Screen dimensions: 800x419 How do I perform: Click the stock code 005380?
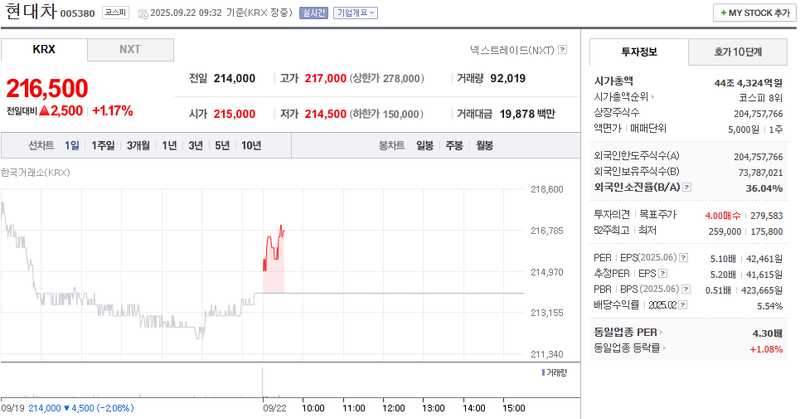coord(78,13)
